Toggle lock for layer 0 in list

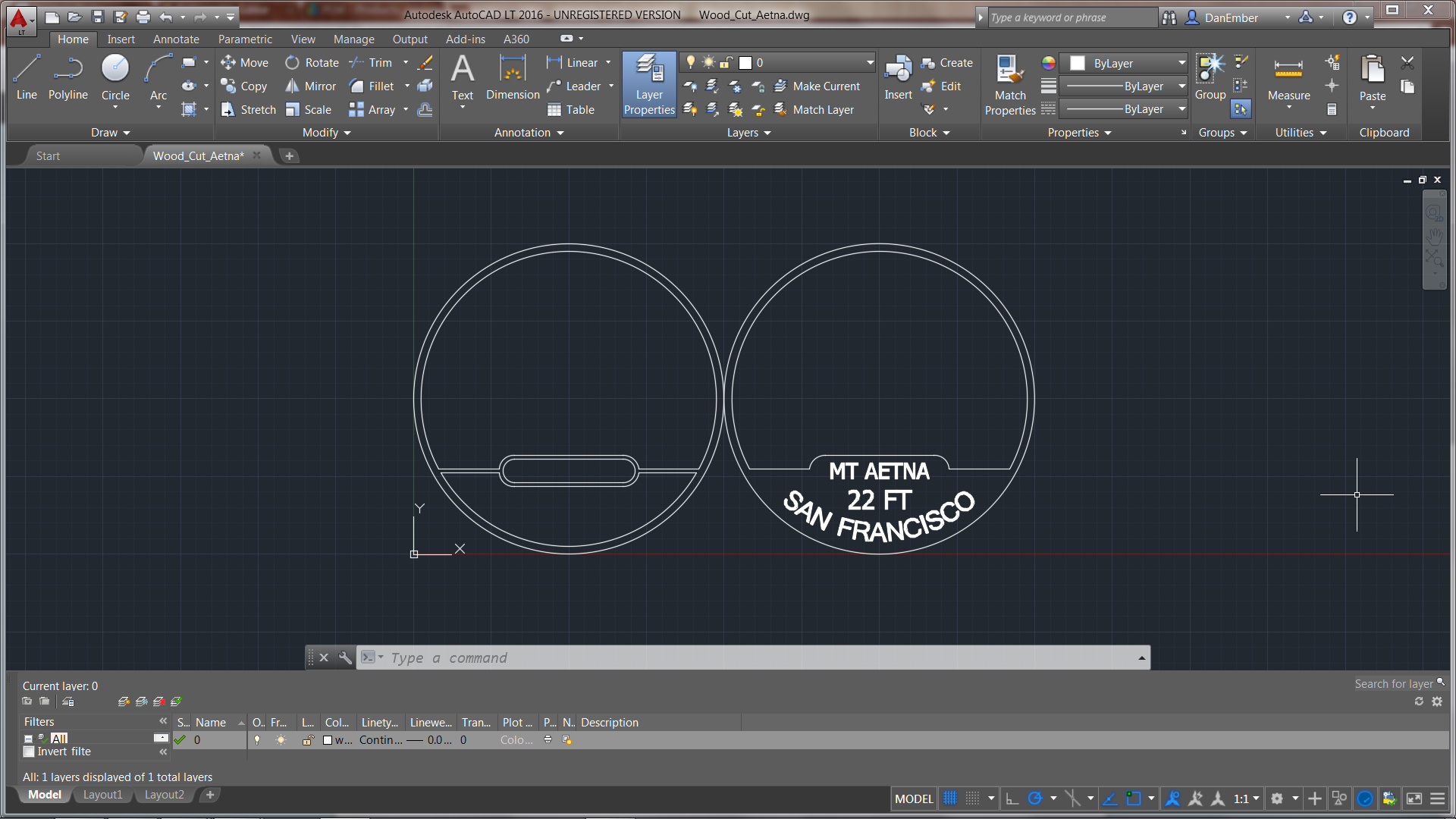[307, 740]
